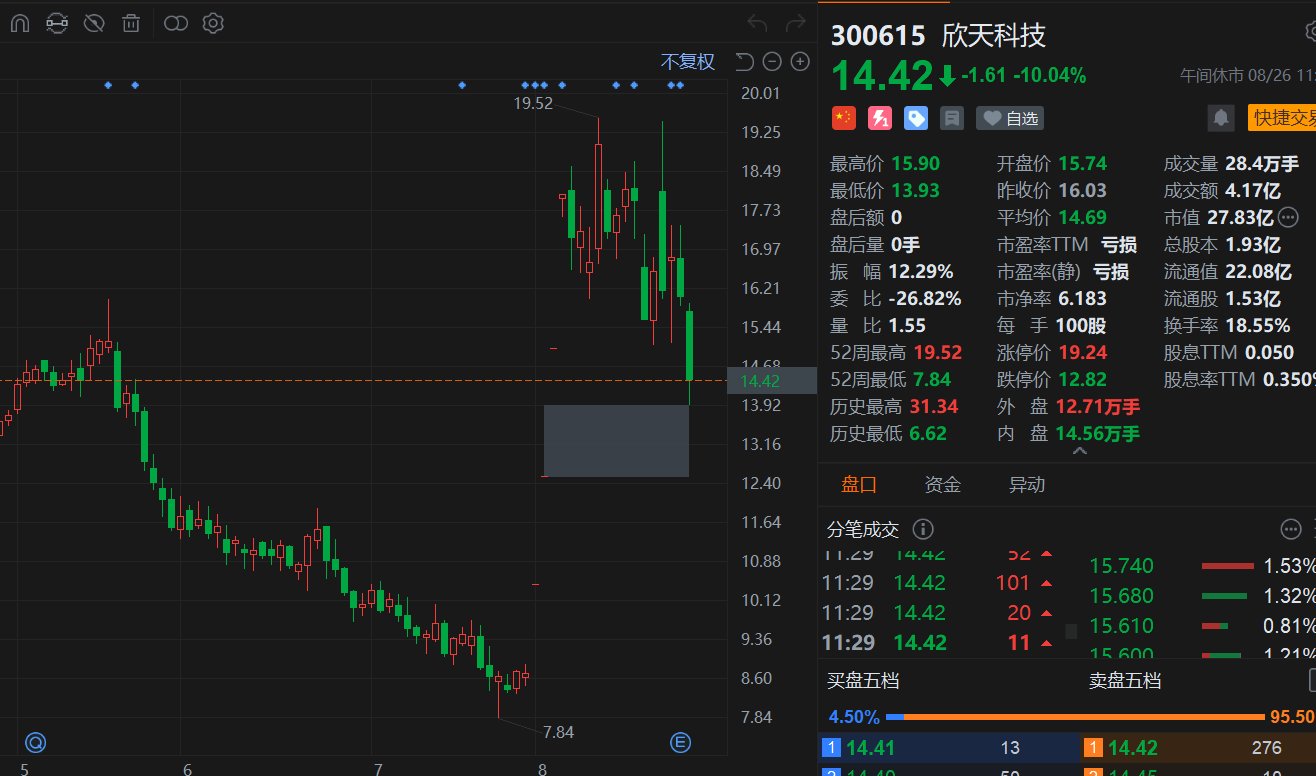
Task: Click the 15.610 price distribution row
Action: 1202,626
